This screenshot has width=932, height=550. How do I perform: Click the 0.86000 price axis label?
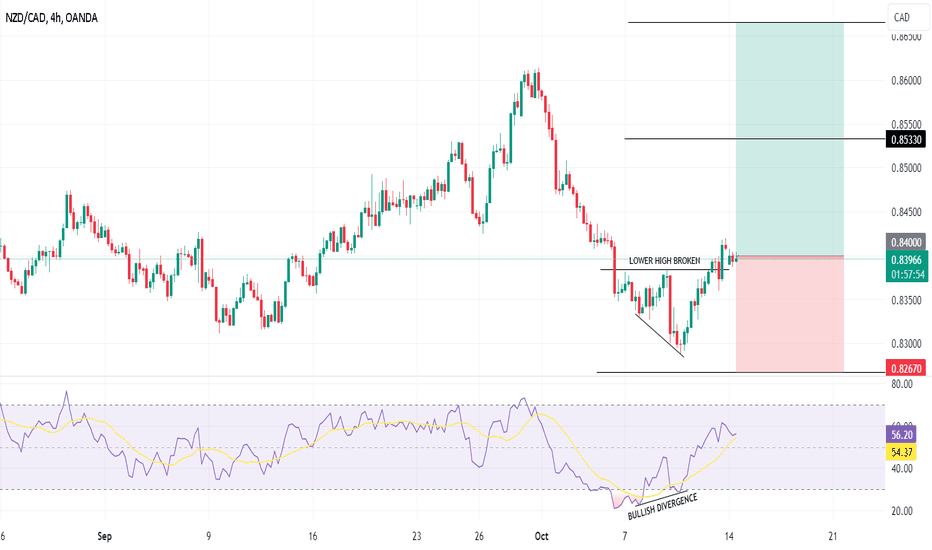[906, 80]
